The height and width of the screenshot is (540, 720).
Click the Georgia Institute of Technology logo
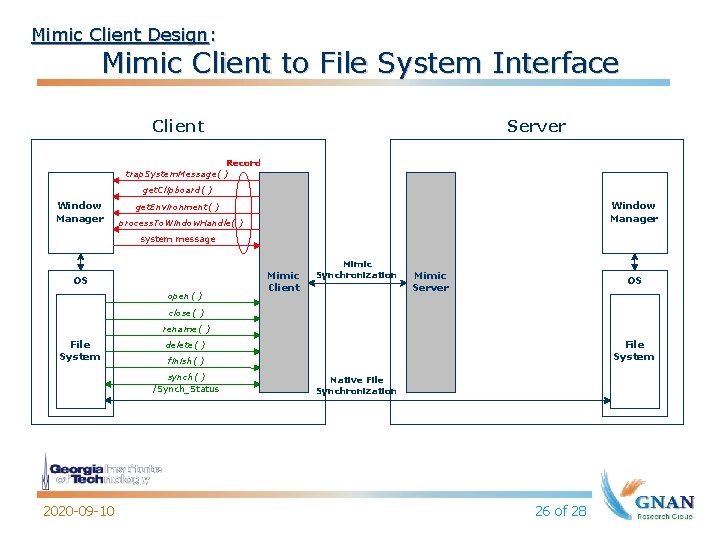101,472
